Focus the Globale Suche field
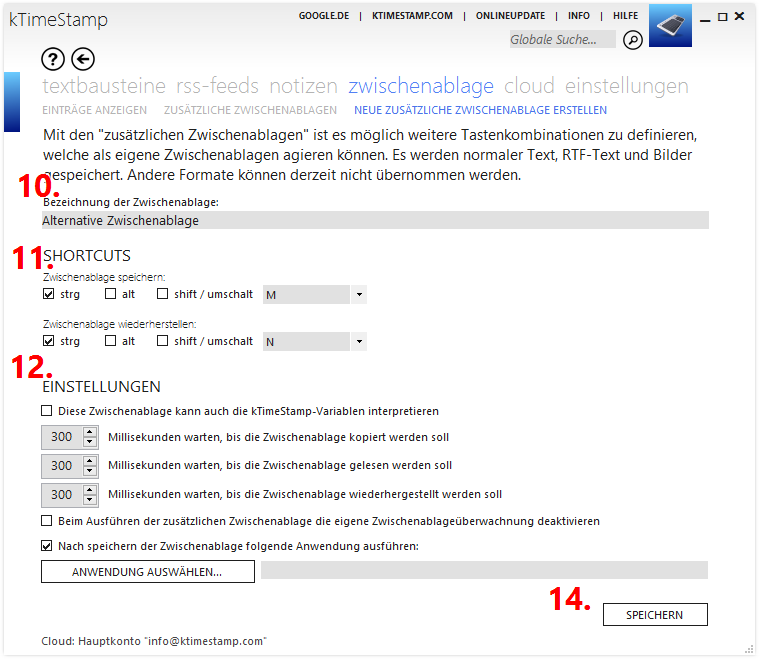This screenshot has height=659, width=760. pyautogui.click(x=562, y=40)
